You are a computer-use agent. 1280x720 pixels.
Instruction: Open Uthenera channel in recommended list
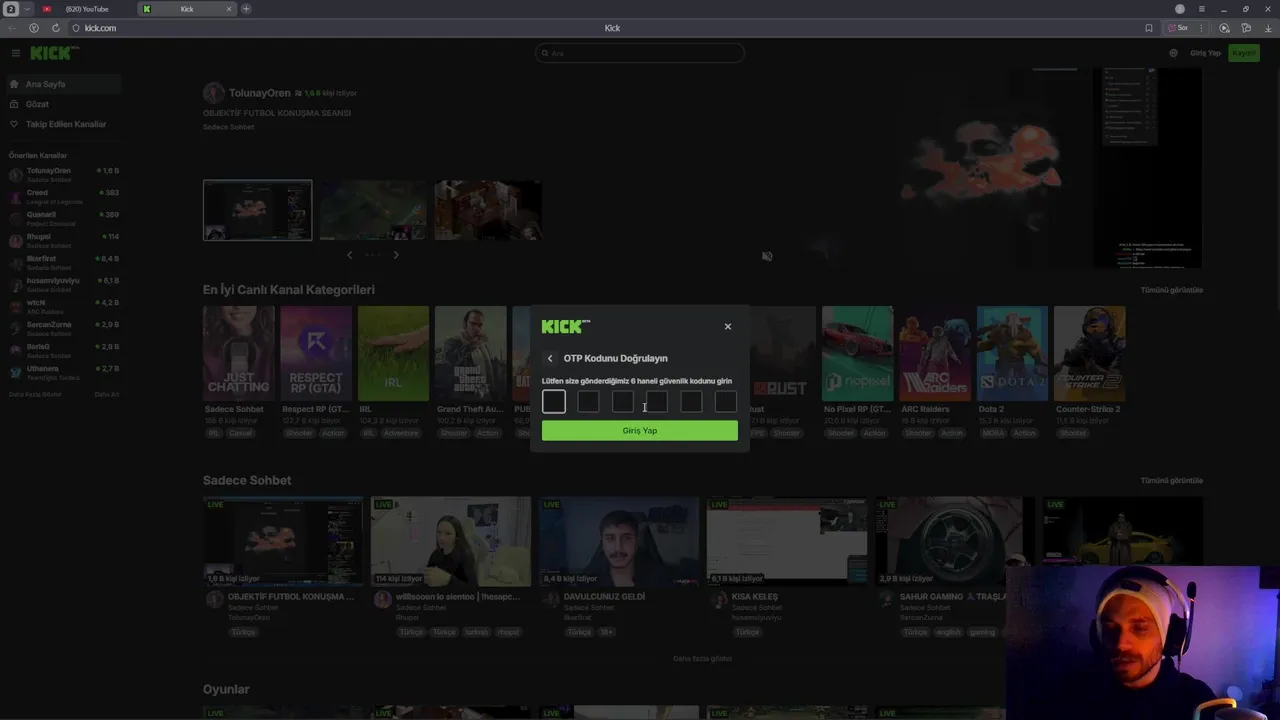pos(62,372)
